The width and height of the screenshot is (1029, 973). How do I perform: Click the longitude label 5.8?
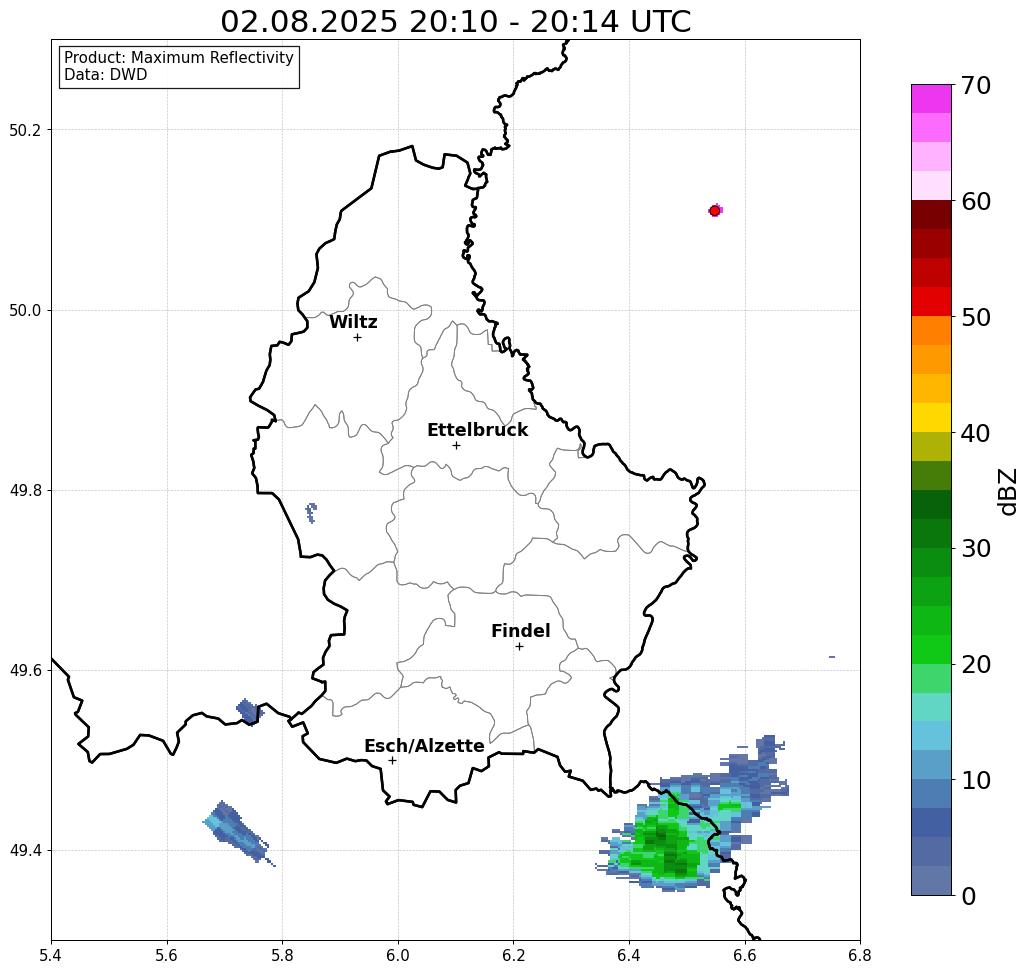pyautogui.click(x=282, y=955)
